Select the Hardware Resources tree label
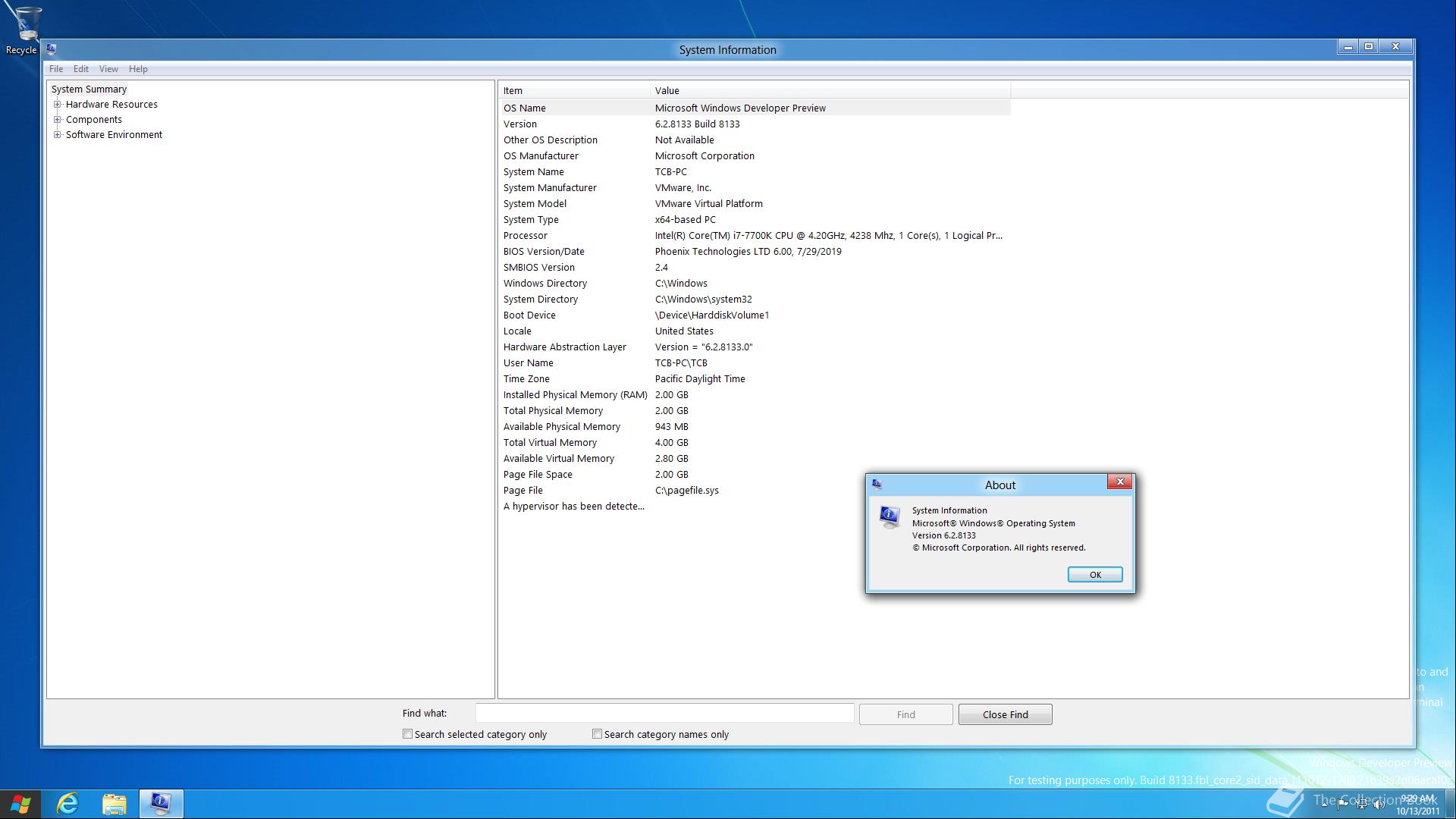 click(x=111, y=105)
